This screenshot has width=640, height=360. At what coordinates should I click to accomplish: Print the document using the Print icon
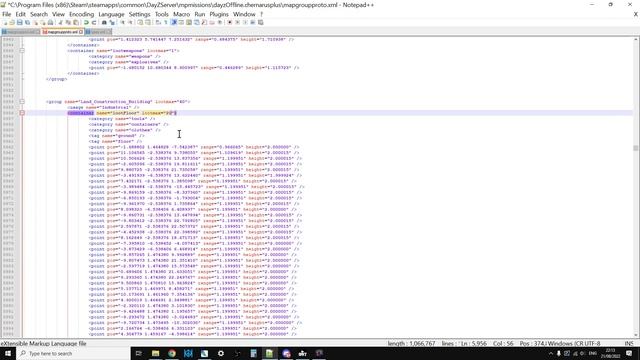(x=50, y=22)
